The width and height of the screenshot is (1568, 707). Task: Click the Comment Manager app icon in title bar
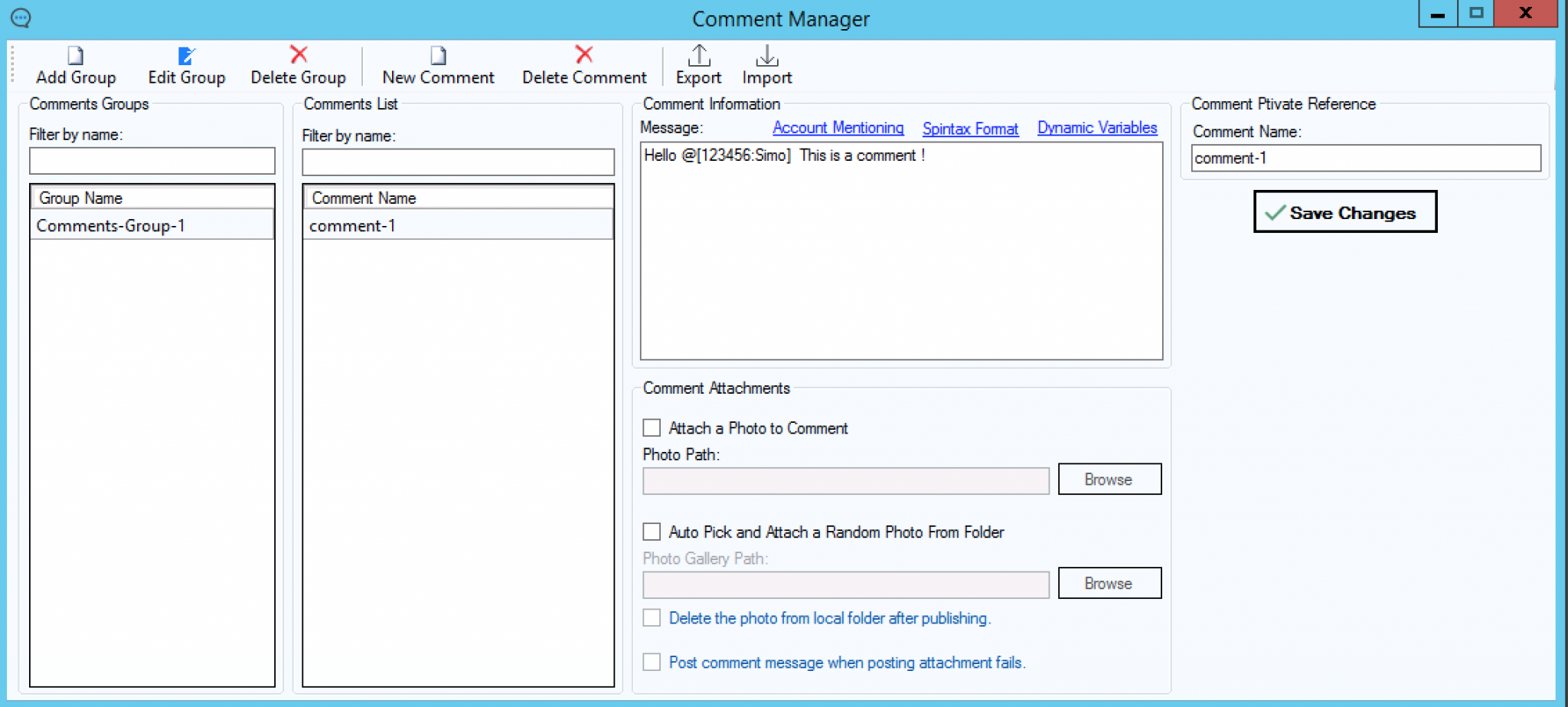pyautogui.click(x=21, y=18)
